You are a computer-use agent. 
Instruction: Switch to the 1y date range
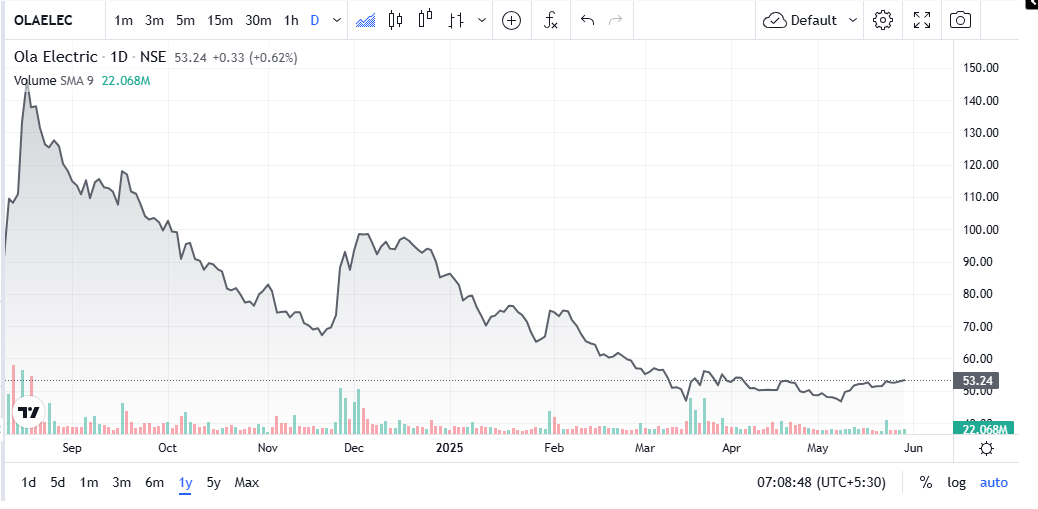coord(185,483)
